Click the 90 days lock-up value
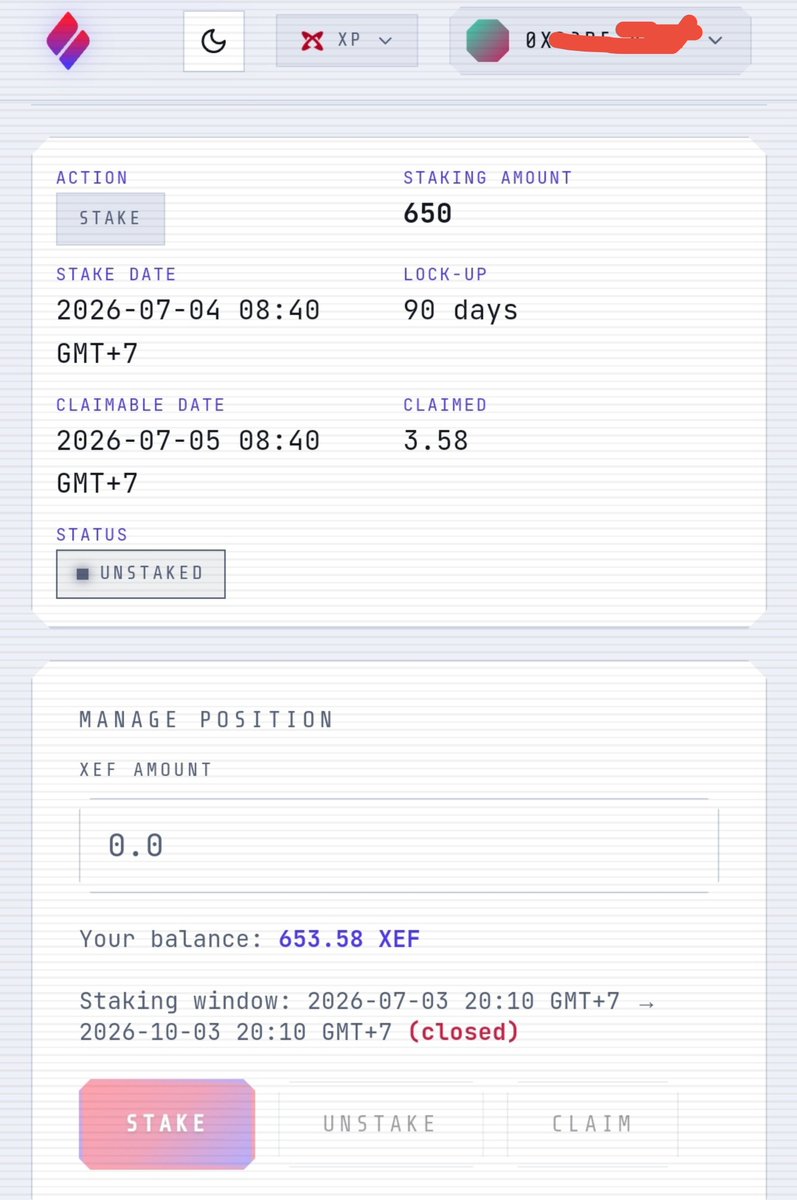 coord(461,310)
